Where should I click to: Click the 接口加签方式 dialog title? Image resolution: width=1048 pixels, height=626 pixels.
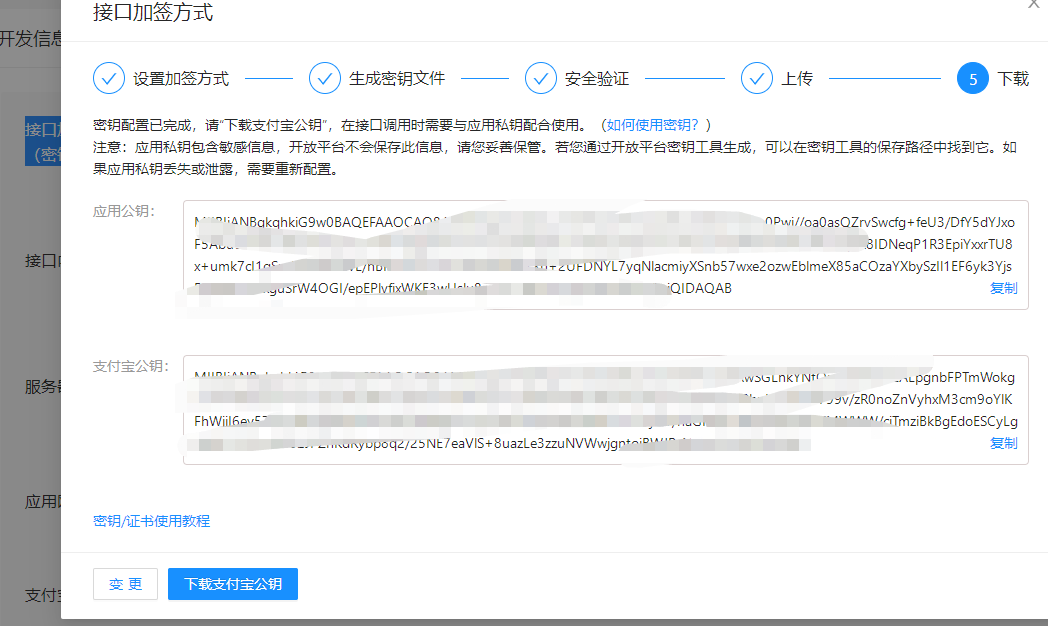click(x=153, y=13)
